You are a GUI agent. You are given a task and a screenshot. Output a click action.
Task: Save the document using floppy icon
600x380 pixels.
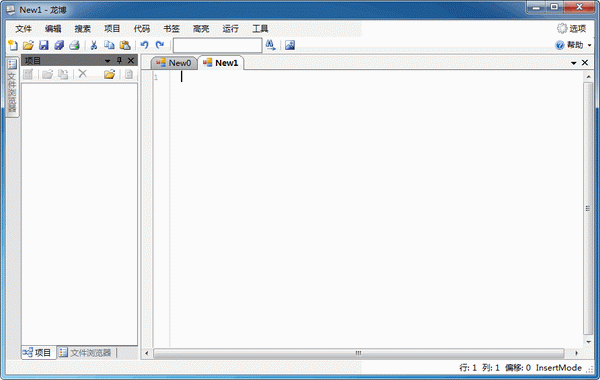pyautogui.click(x=44, y=45)
